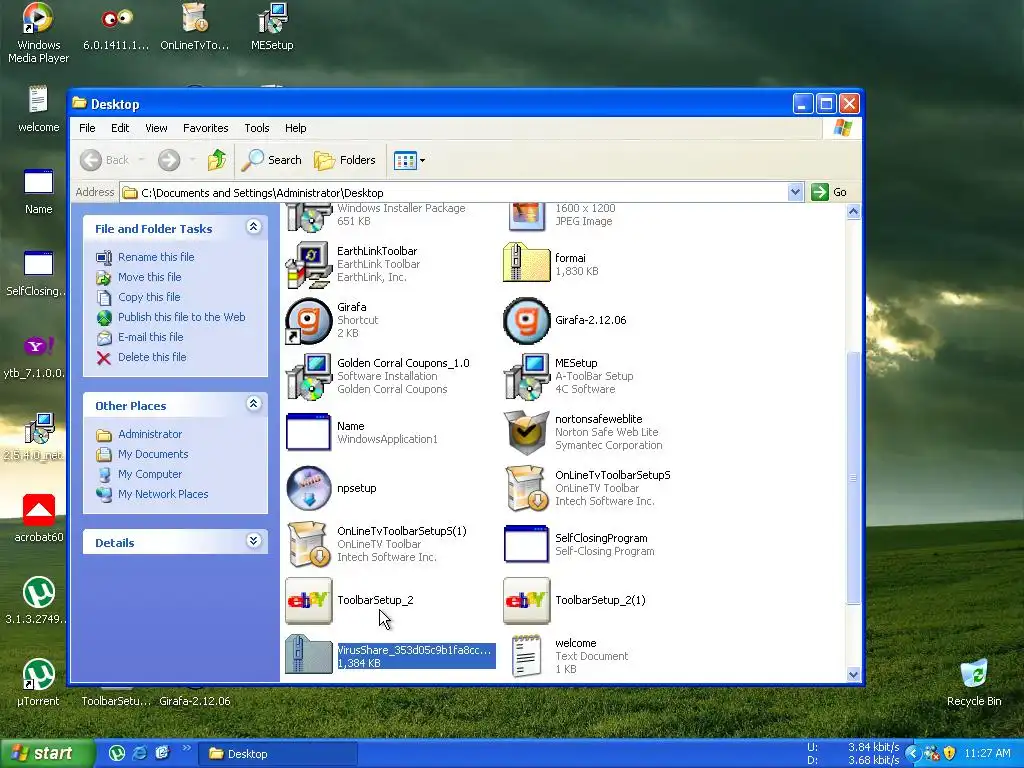Select the Girafa shortcut icon in folder

[x=309, y=321]
